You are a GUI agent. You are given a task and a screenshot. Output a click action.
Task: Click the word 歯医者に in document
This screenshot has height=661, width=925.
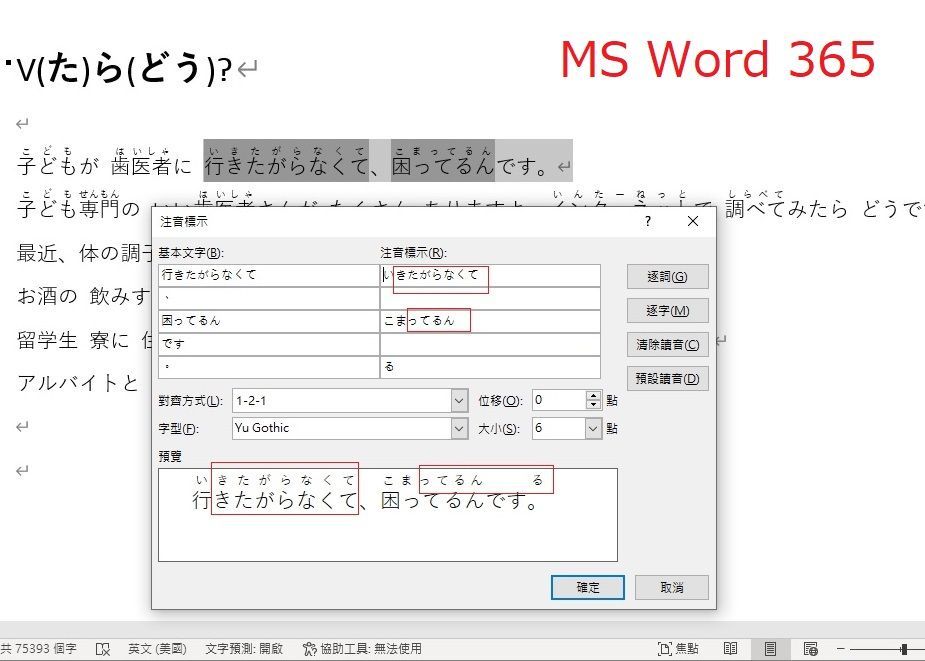[x=151, y=166]
